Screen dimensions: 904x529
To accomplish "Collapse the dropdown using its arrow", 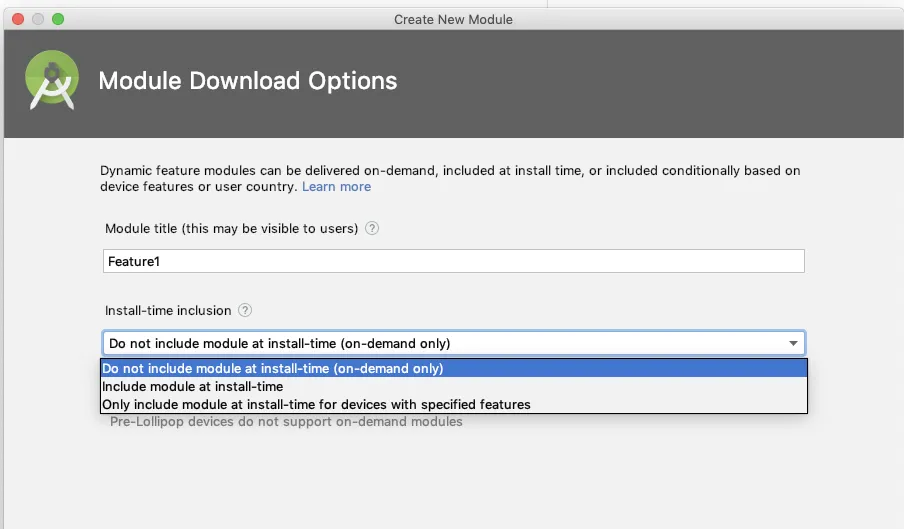I will 793,343.
